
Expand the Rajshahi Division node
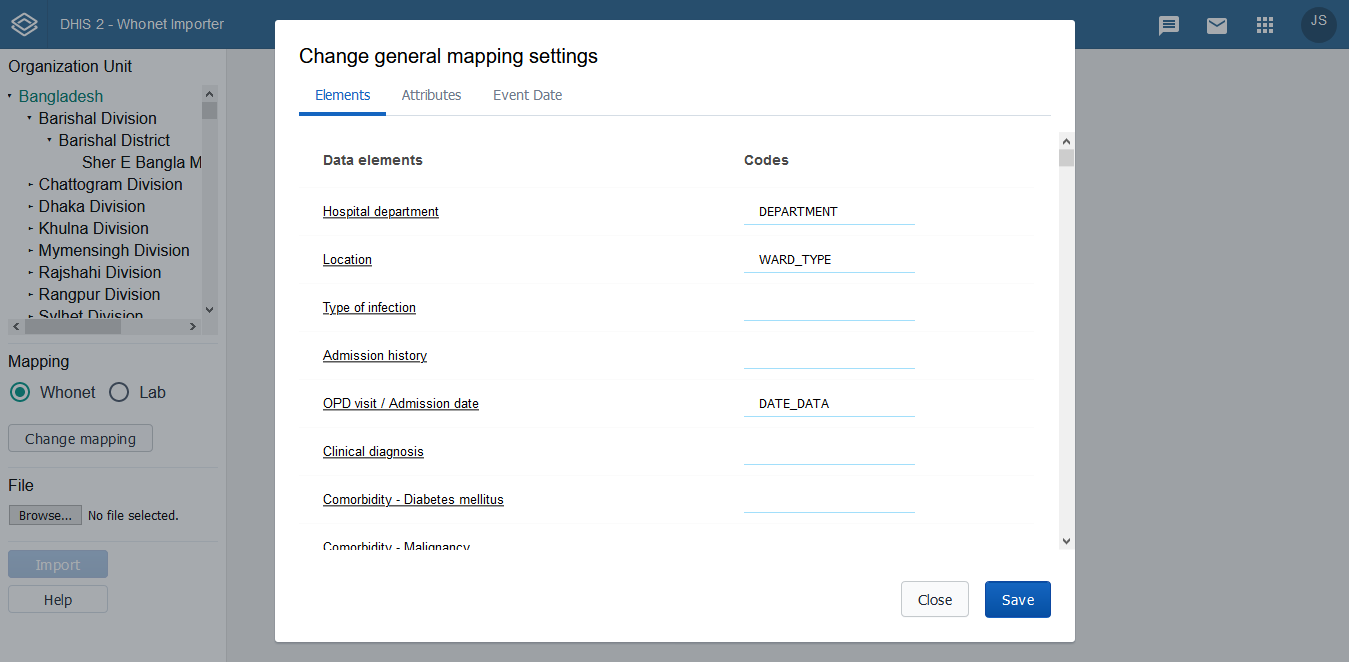coord(30,273)
